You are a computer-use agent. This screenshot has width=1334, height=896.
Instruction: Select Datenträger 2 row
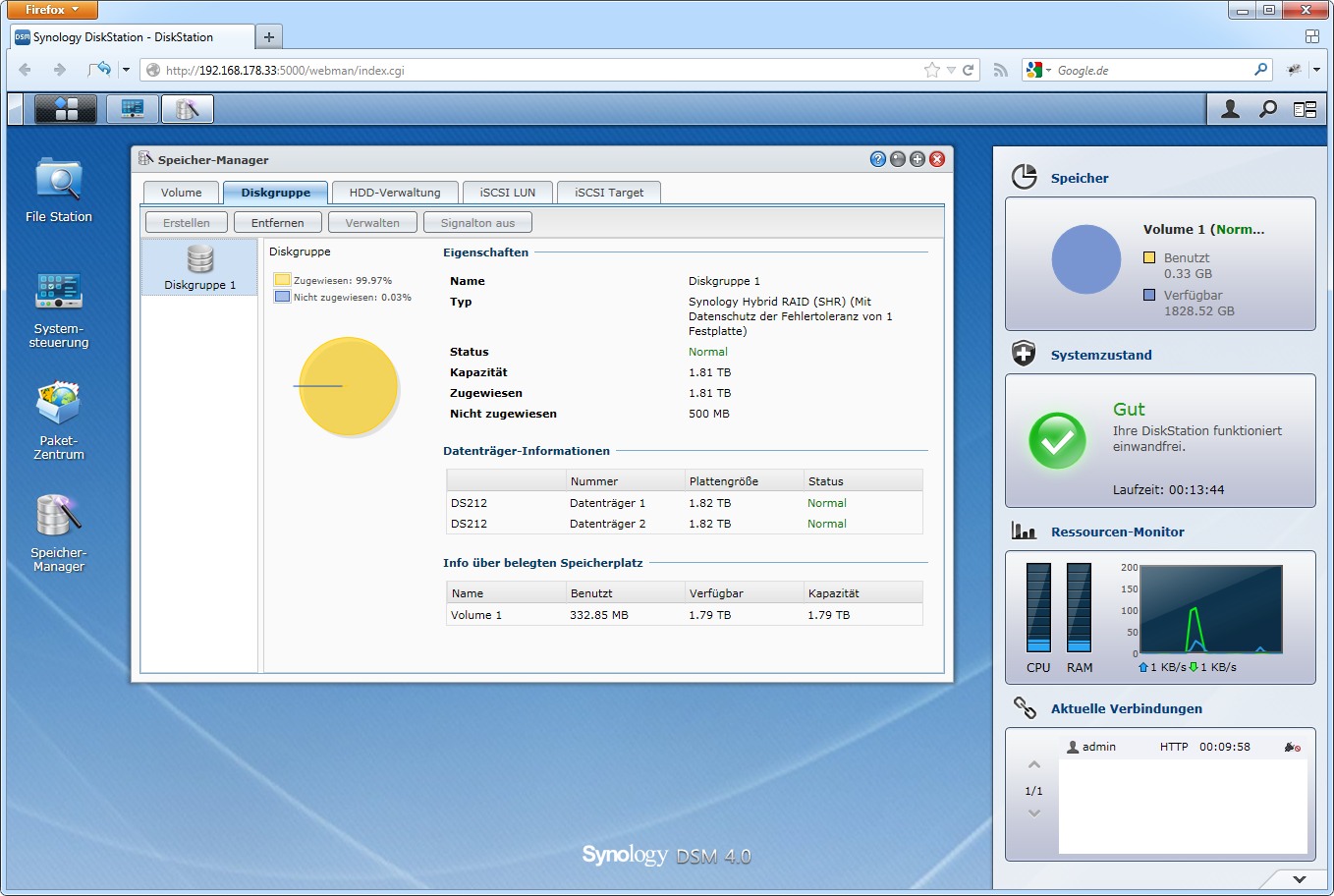[685, 524]
